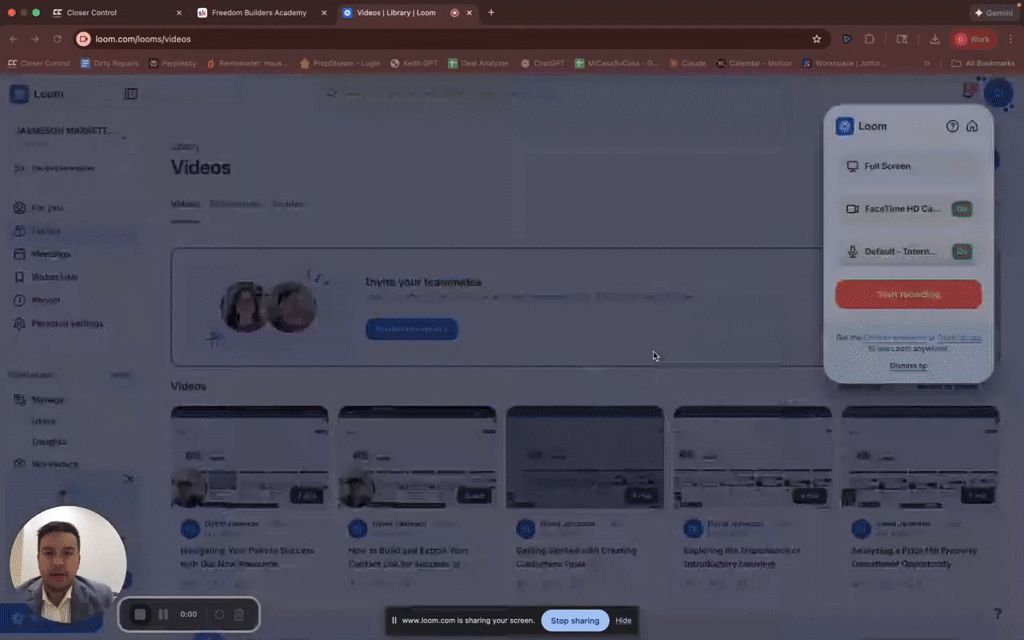Open 'How to Build and Export Your Contact List' thumbnail
1024x640 pixels.
click(x=417, y=457)
